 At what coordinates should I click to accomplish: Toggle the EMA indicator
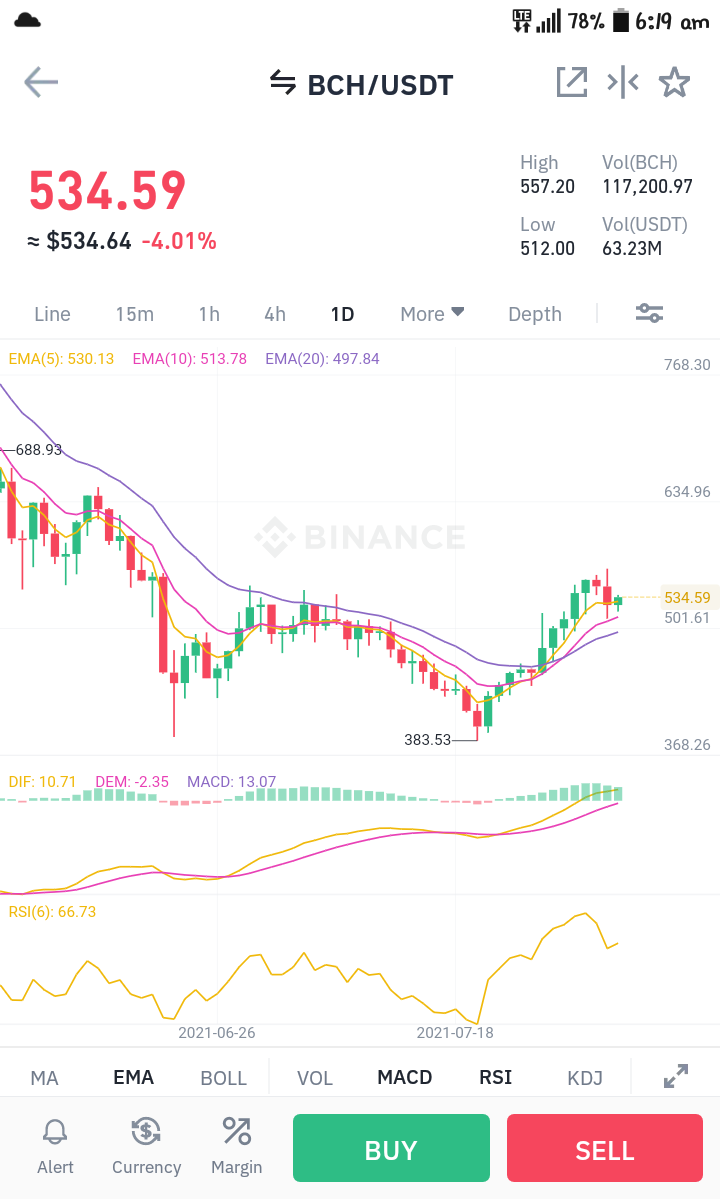pos(134,1077)
